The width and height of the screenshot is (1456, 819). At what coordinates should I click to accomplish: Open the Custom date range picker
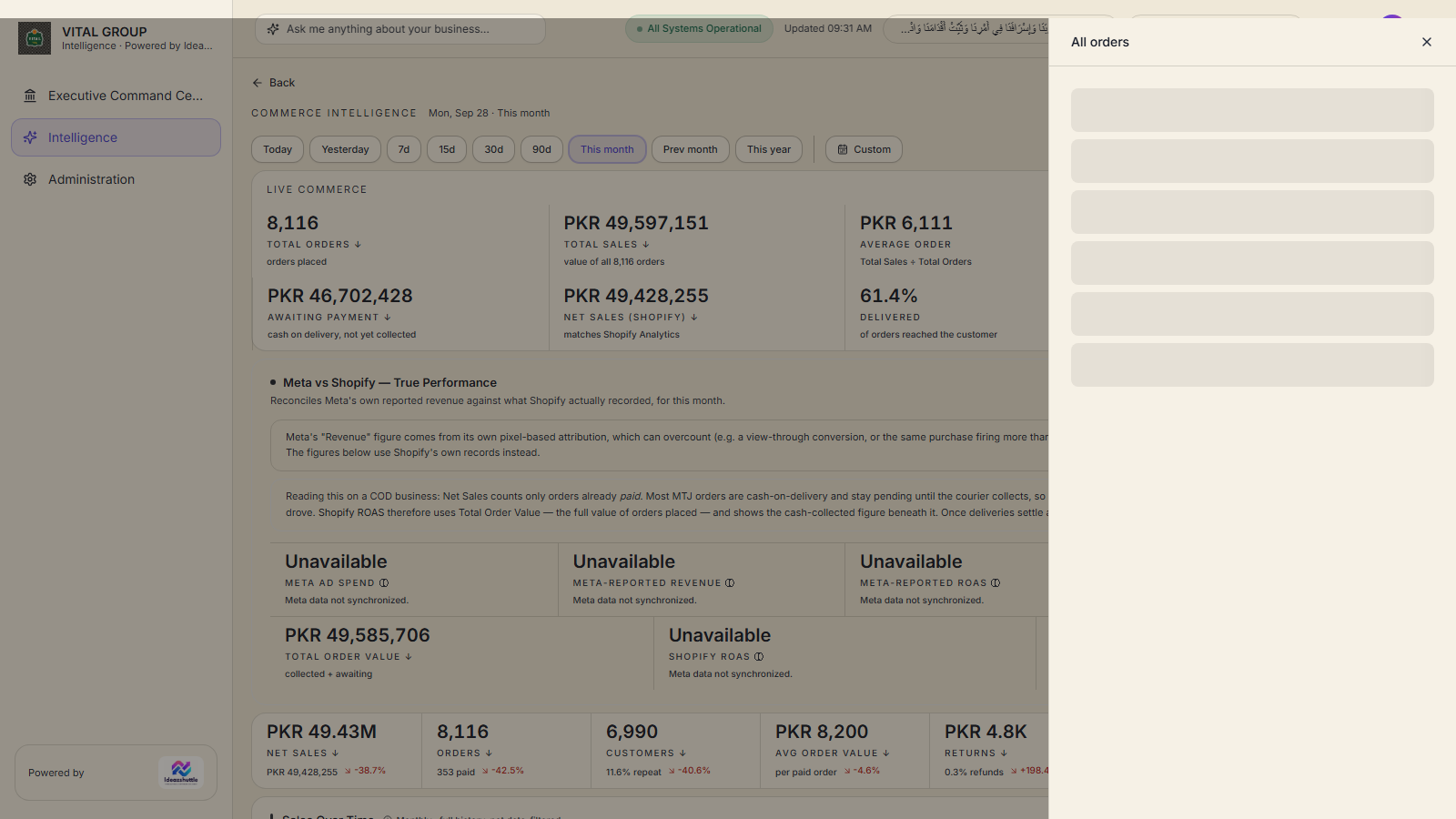(x=864, y=149)
